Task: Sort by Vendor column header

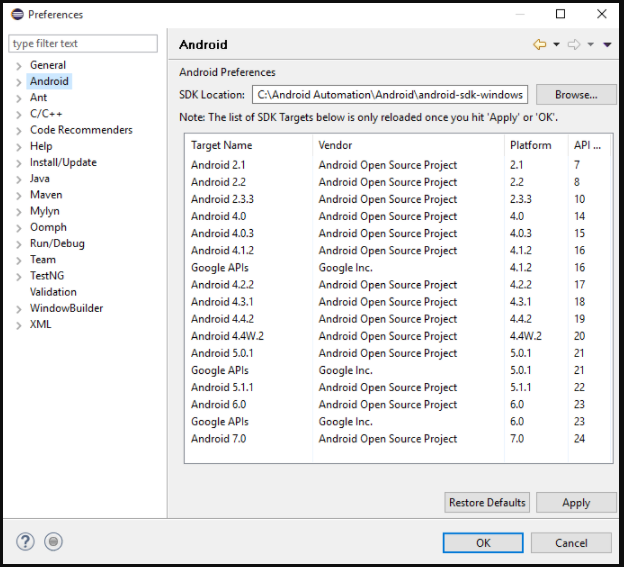Action: tap(408, 145)
